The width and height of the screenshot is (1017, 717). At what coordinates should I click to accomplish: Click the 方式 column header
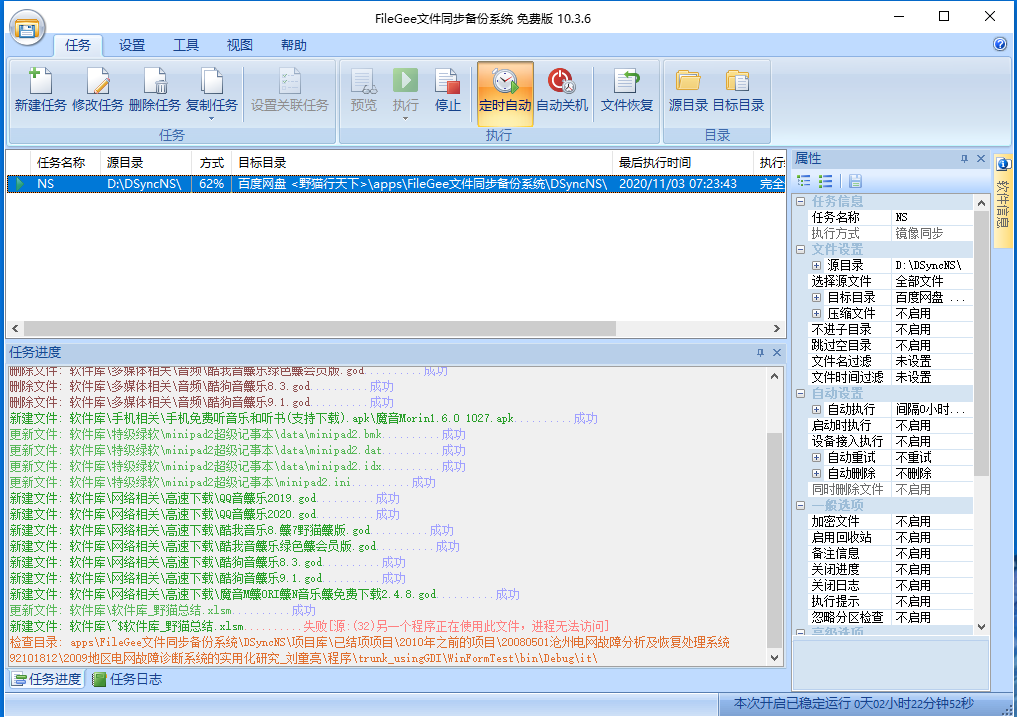point(211,162)
